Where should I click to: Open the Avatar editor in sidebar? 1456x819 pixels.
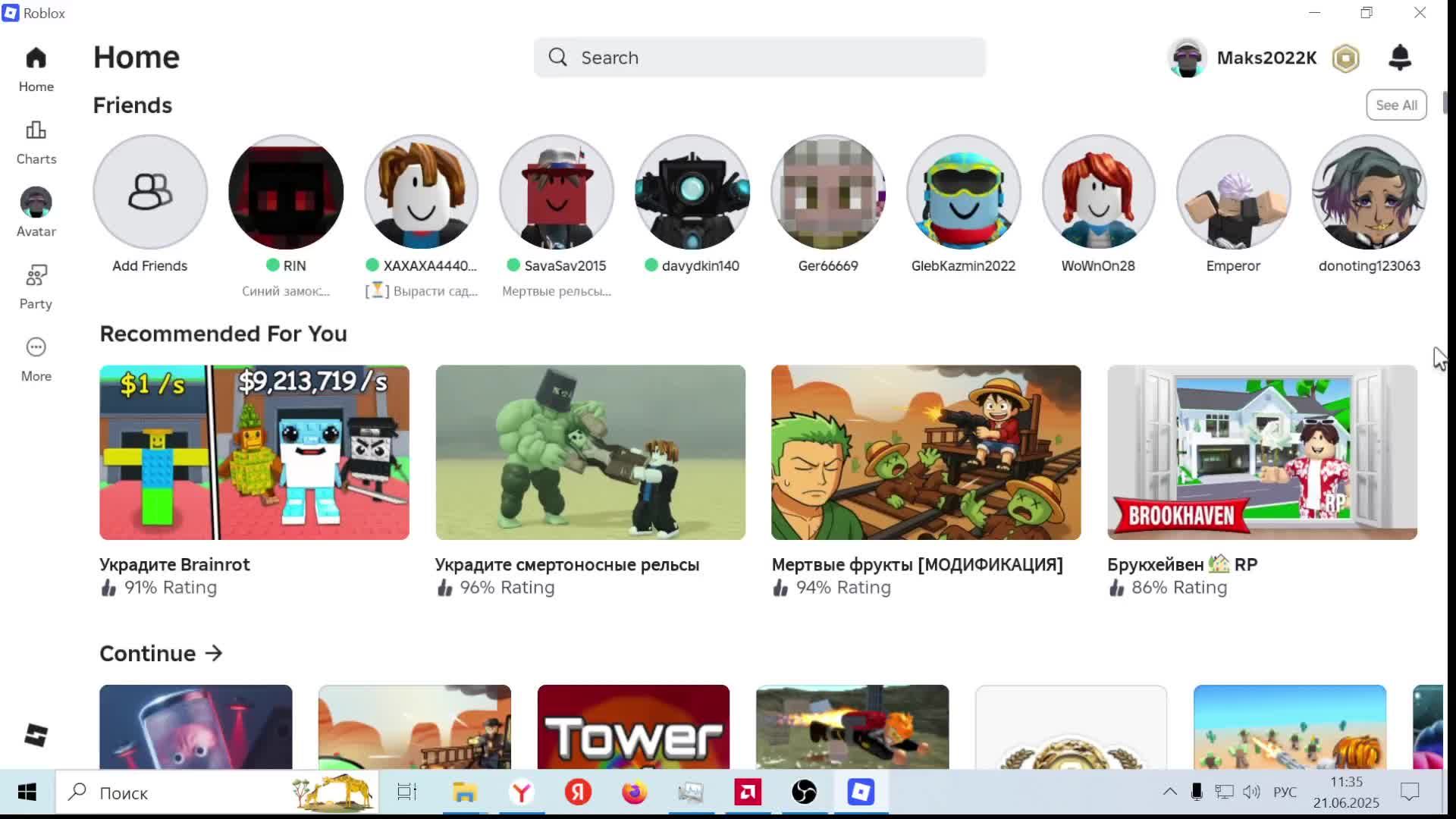(36, 213)
